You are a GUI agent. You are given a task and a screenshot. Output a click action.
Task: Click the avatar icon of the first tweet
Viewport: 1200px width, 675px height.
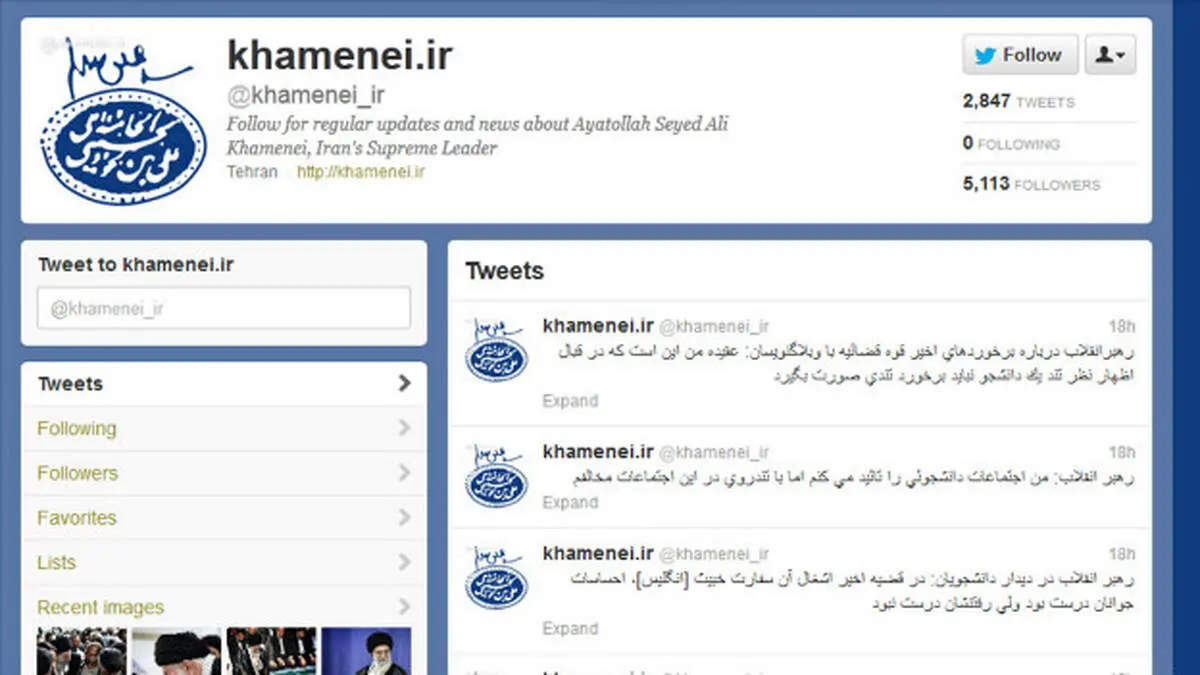[497, 349]
